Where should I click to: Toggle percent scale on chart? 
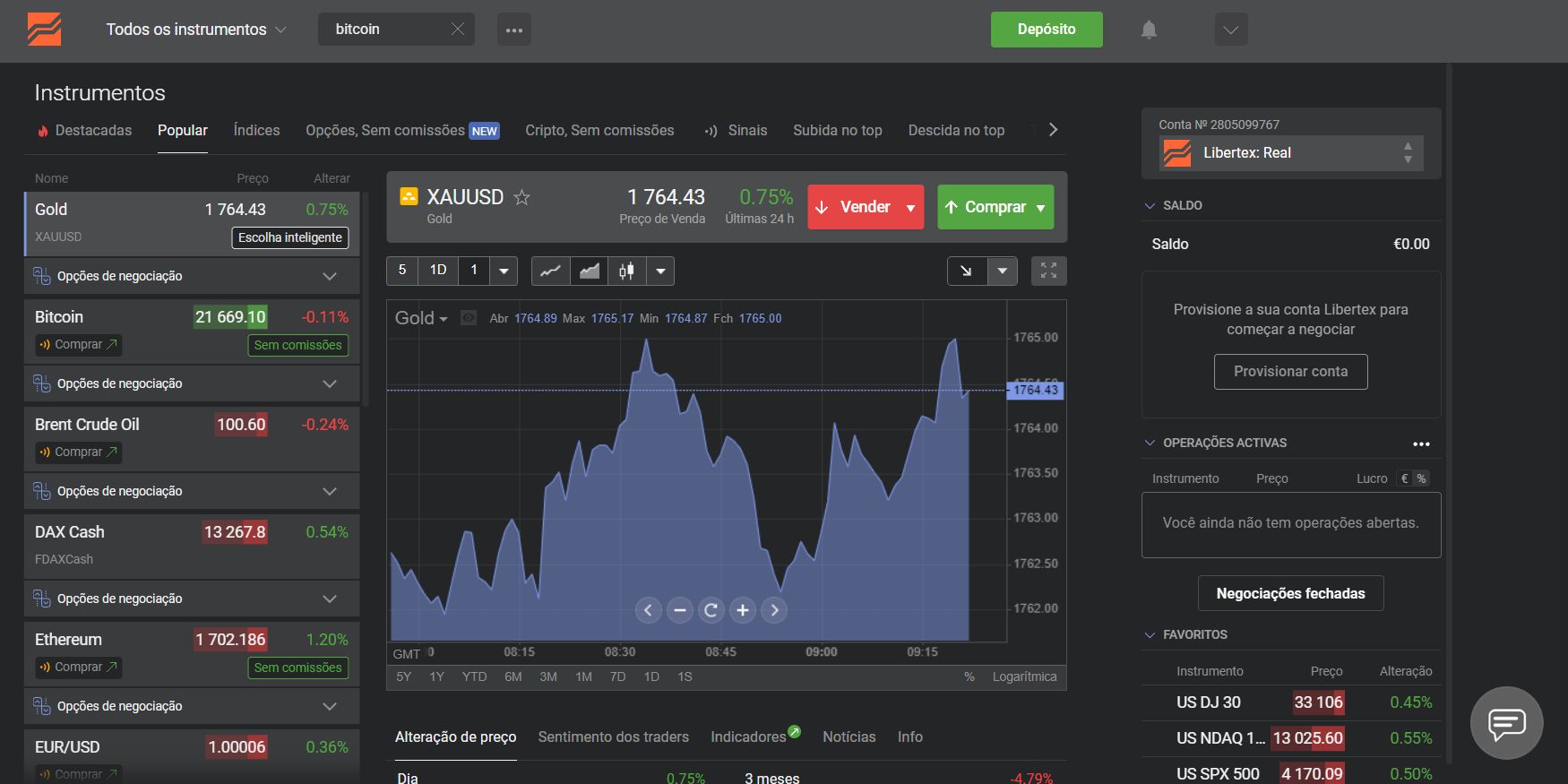[969, 676]
